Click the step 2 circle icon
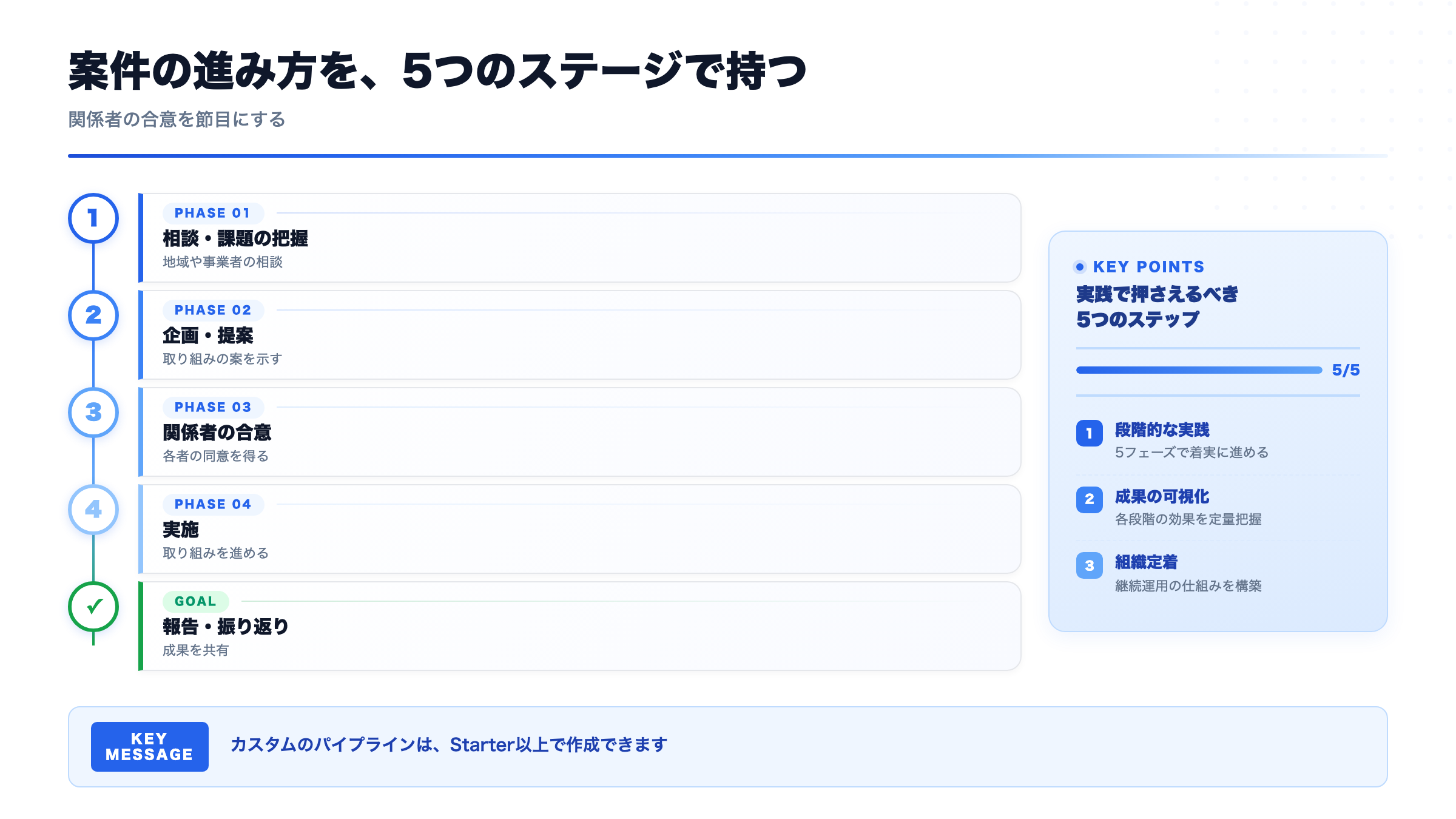The image size is (1456, 819). [93, 315]
